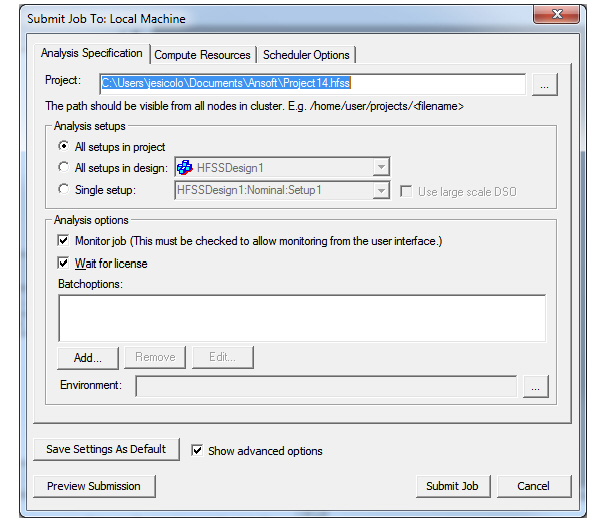
Task: Choose 'All setups in design' radio option
Action: coord(64,167)
